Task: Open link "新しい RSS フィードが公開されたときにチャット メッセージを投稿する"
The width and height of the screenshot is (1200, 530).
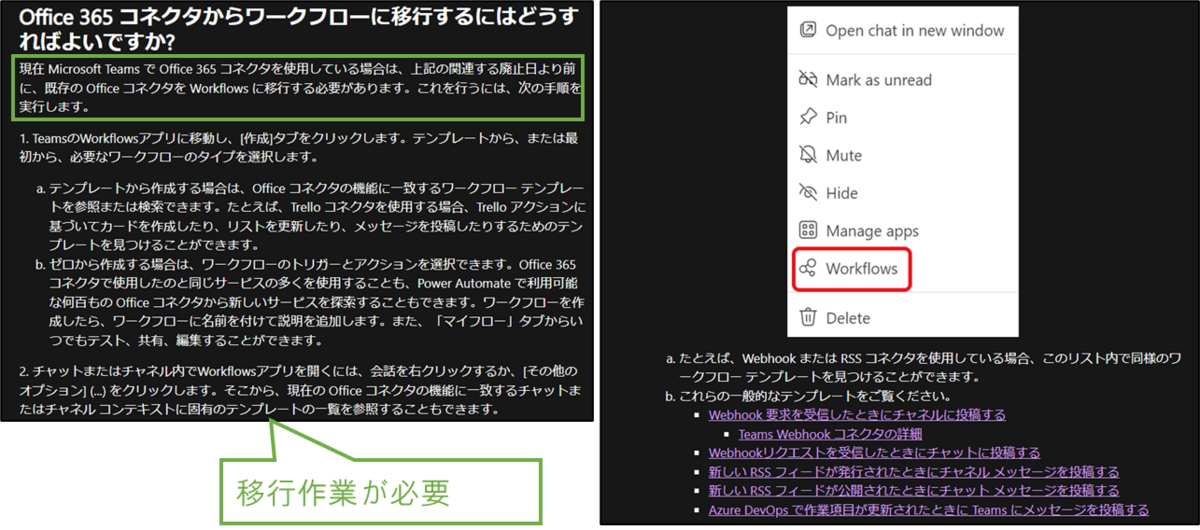Action: point(914,491)
